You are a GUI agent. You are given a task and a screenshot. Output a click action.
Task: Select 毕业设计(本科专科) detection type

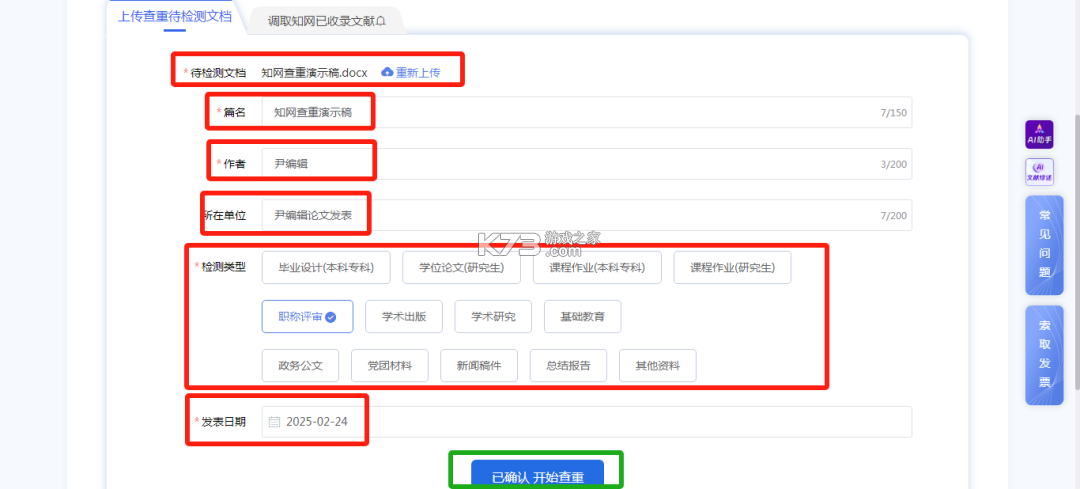[326, 267]
